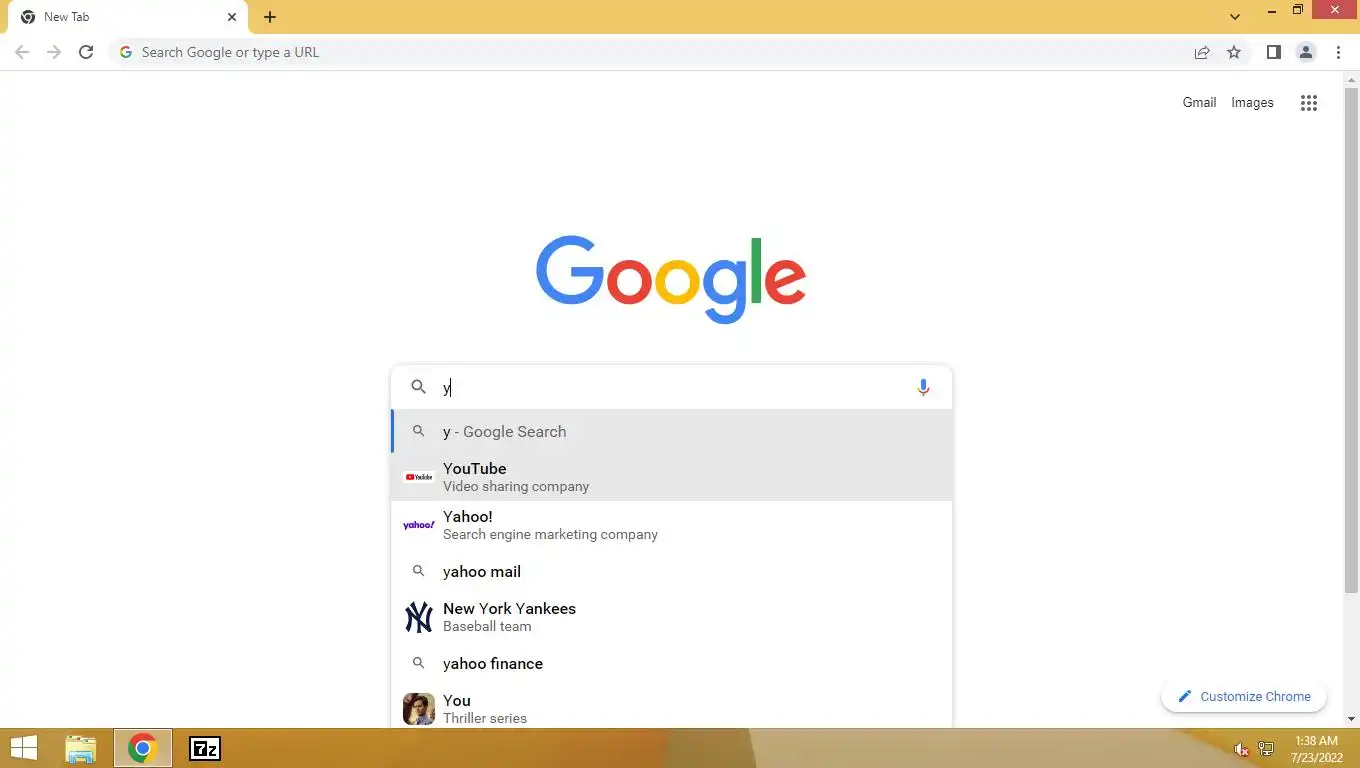This screenshot has height=768, width=1360.
Task: Click the magnifier icon in the search box
Action: [x=419, y=387]
